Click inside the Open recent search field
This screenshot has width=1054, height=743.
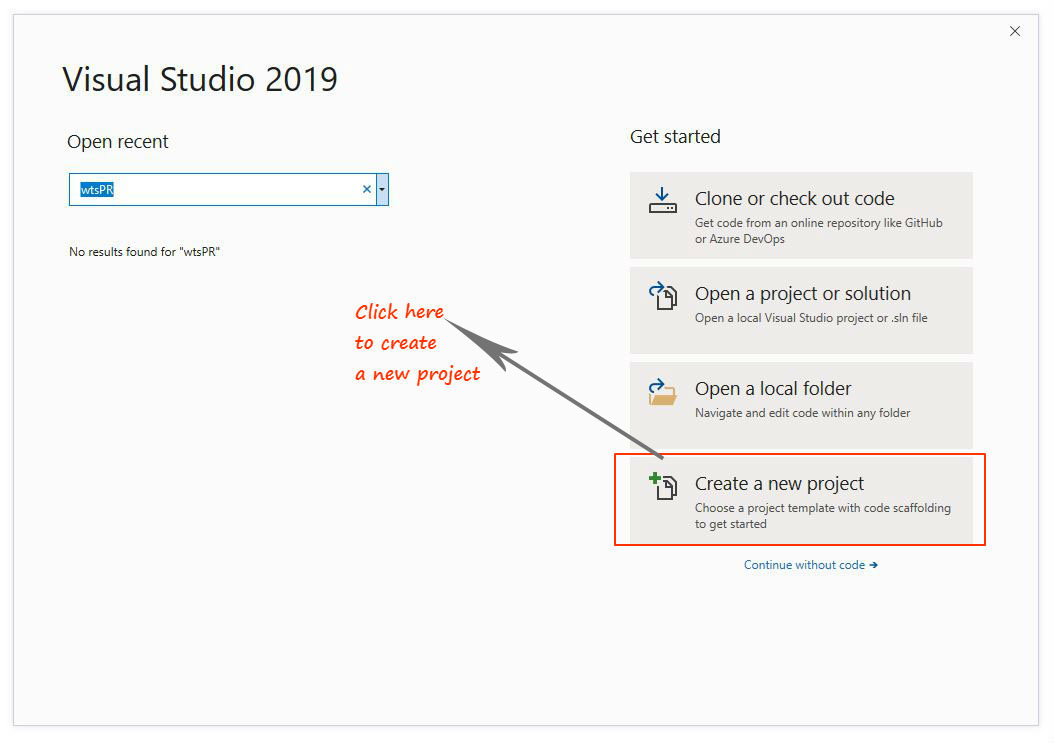pyautogui.click(x=220, y=190)
